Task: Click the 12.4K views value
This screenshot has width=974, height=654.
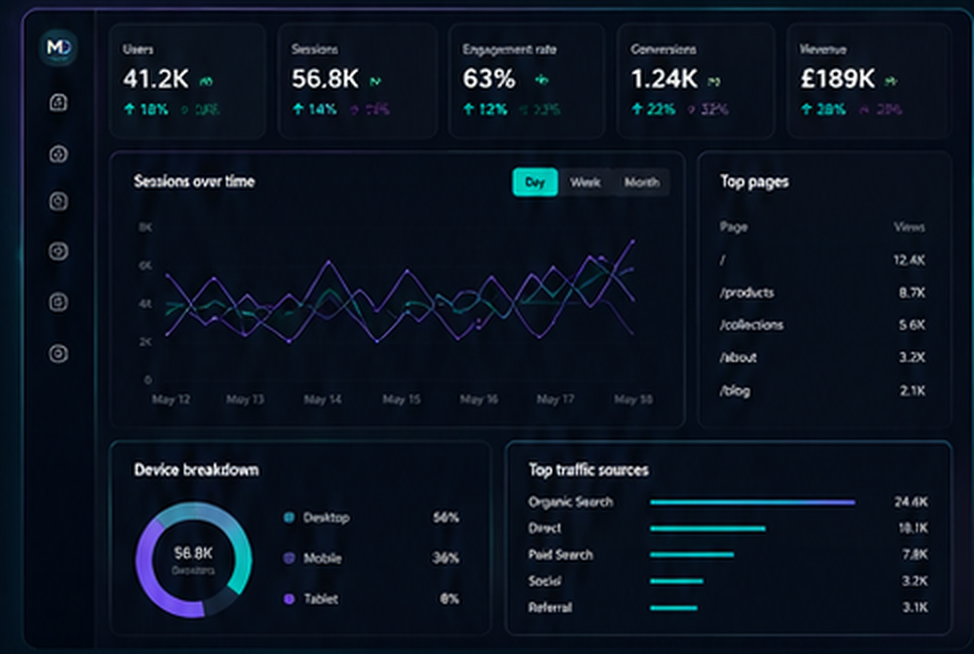Action: pyautogui.click(x=909, y=260)
